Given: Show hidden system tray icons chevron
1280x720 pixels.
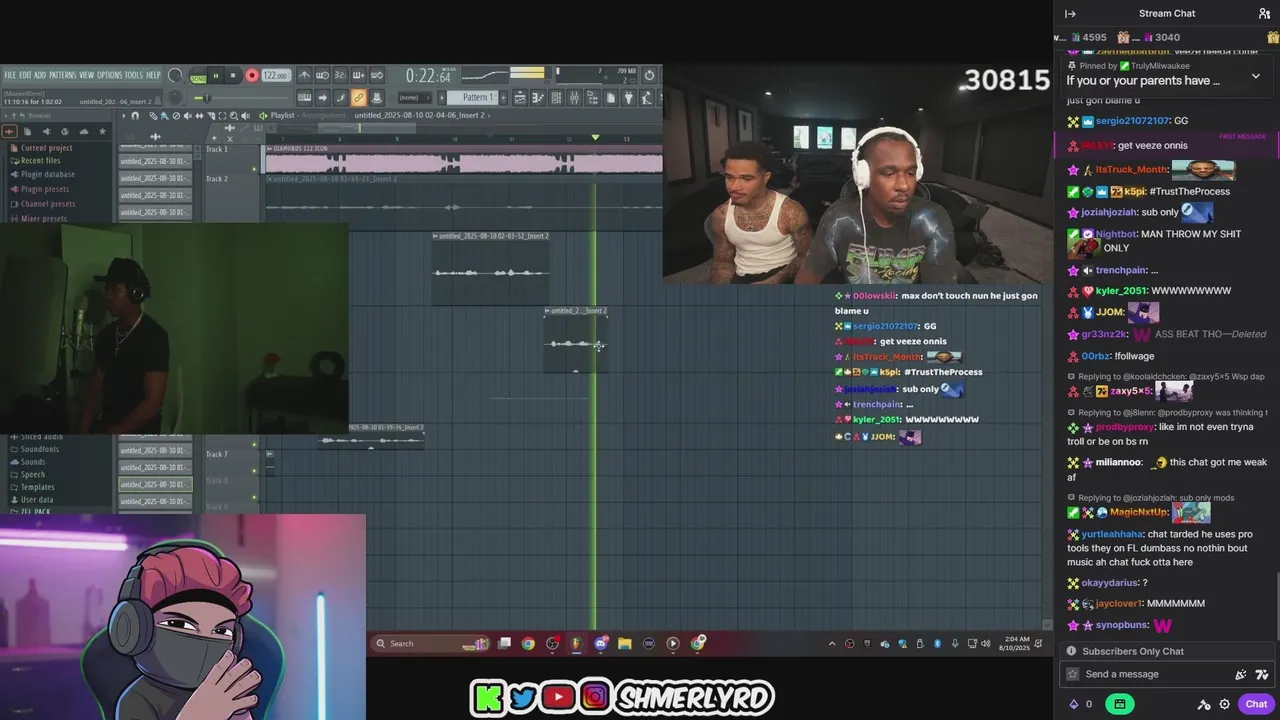Looking at the screenshot, I should pos(831,643).
